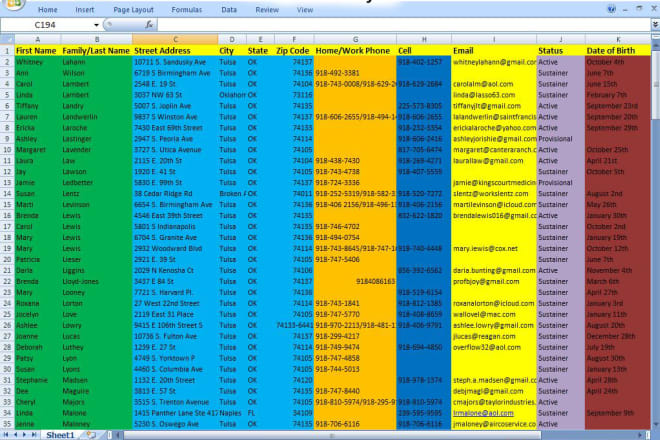Select the 'Street Address' header cell

tap(175, 51)
